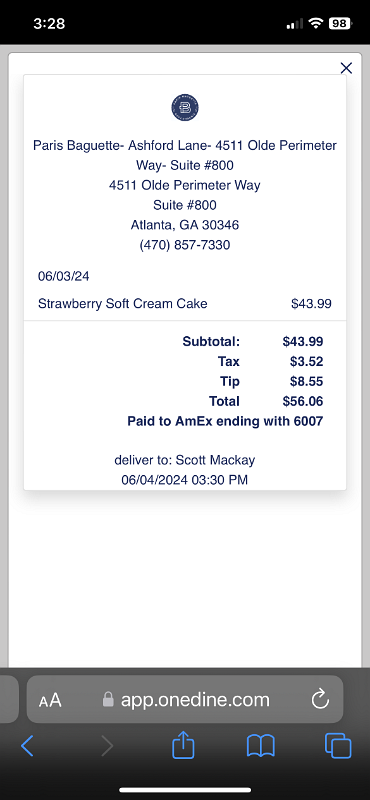Close the receipt with the X icon
Viewport: 370px width, 800px height.
tap(346, 67)
